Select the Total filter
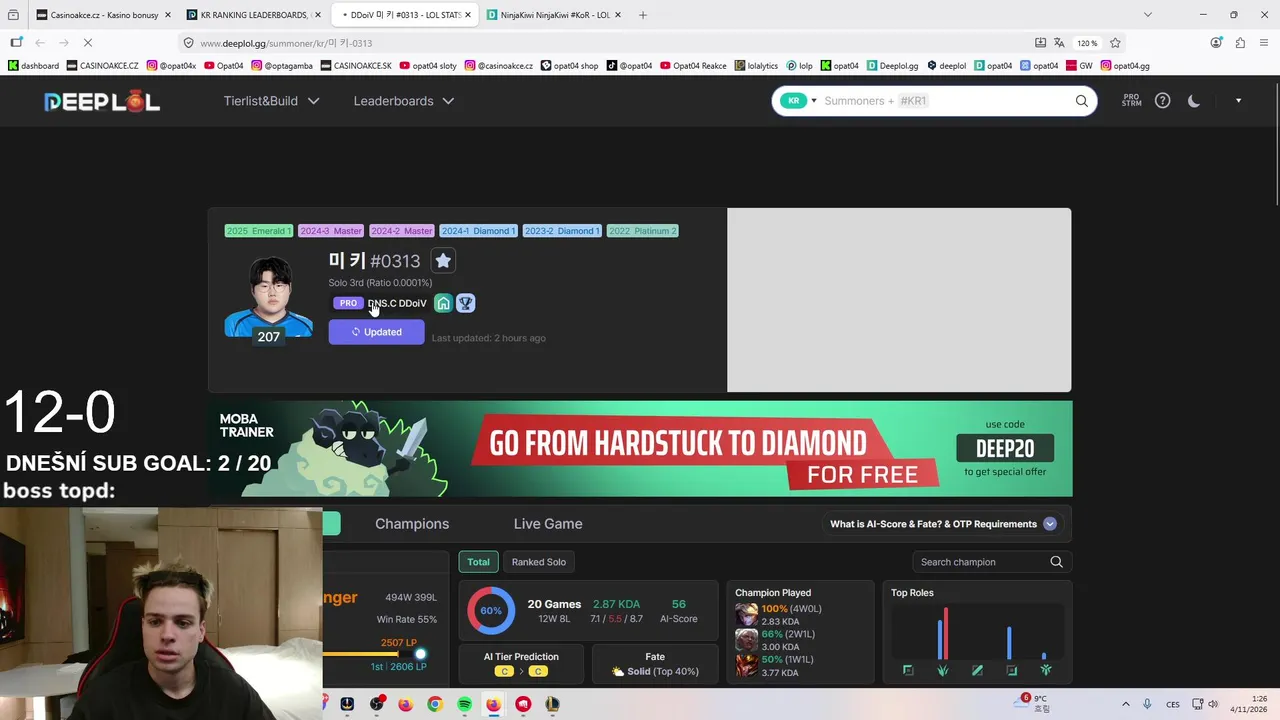Image resolution: width=1280 pixels, height=720 pixels. click(479, 562)
